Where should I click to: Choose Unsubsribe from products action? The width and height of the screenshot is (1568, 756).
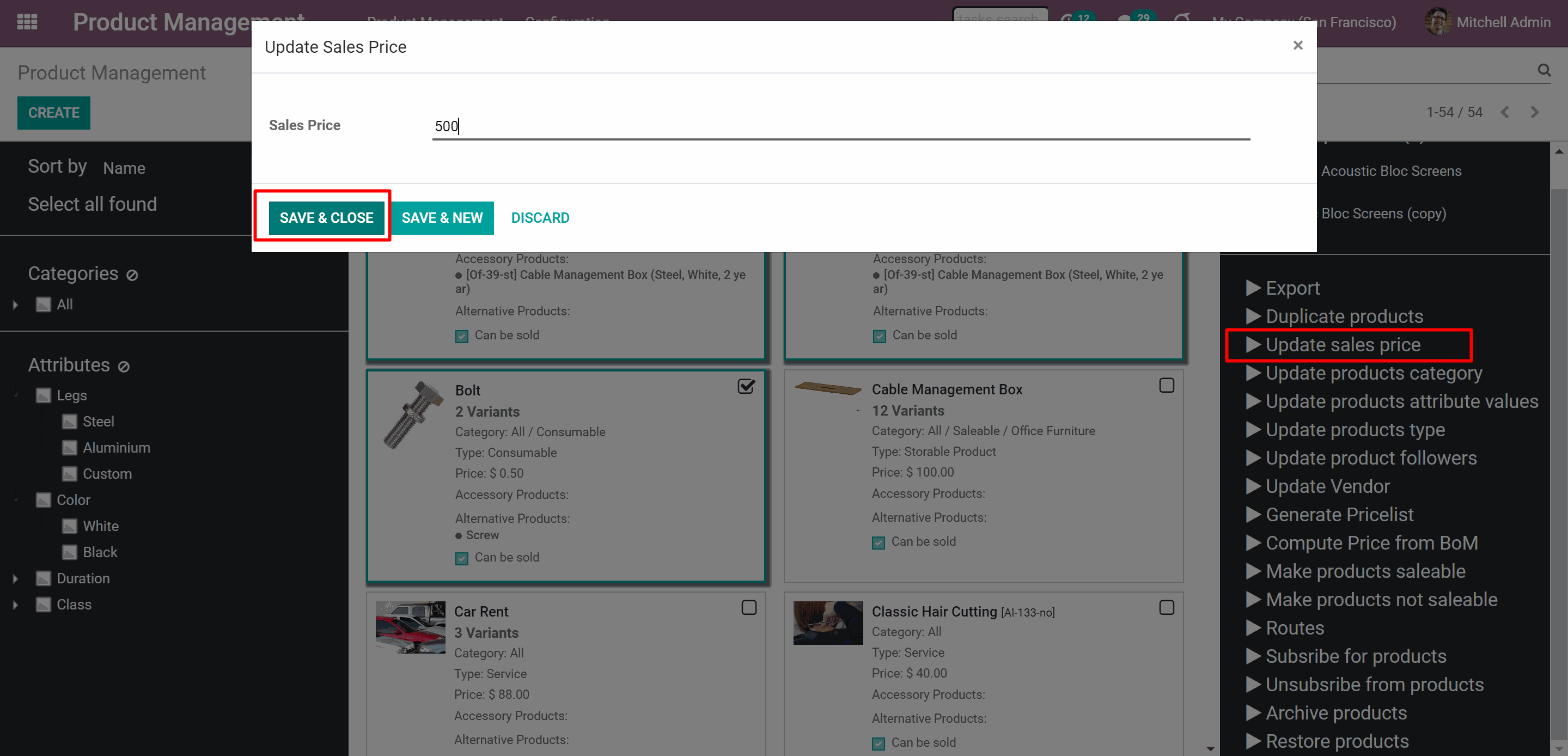1375,684
